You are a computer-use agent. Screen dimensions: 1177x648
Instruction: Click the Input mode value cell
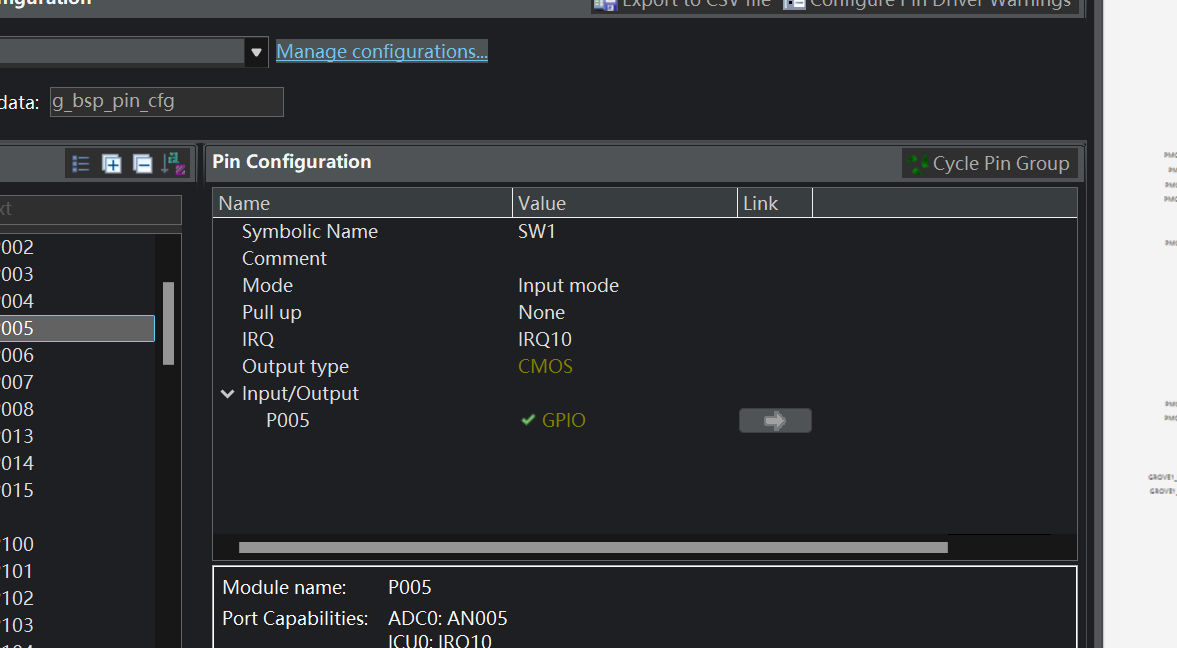pos(568,285)
